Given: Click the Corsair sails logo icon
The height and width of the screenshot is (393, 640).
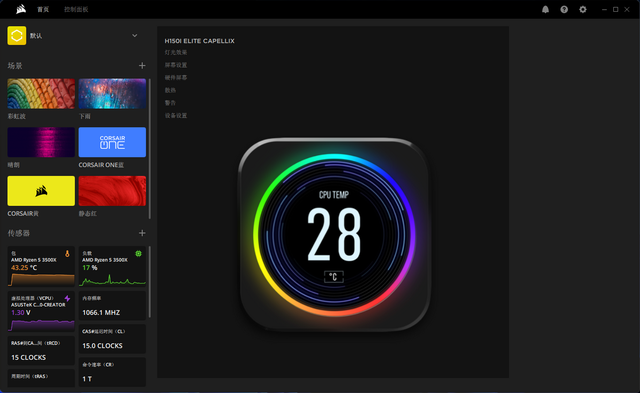Looking at the screenshot, I should [x=21, y=9].
